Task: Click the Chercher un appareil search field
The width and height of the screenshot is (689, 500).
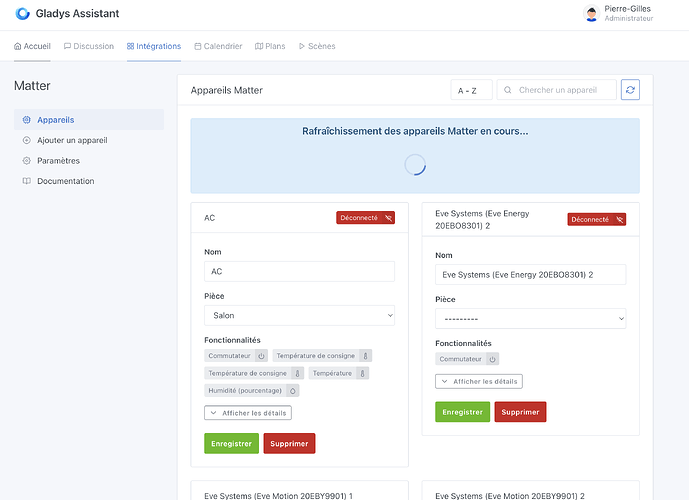Action: click(x=556, y=90)
